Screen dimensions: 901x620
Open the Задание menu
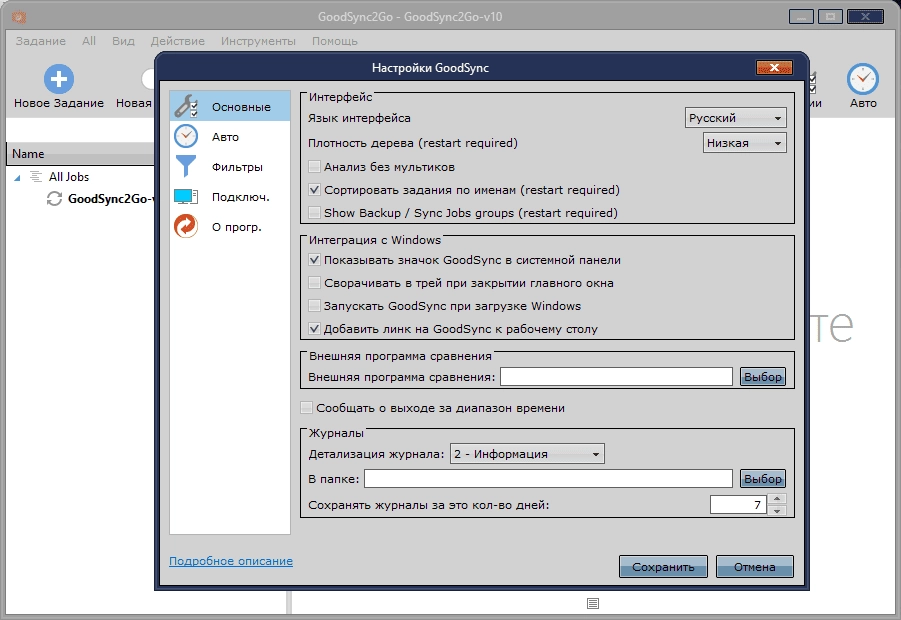(41, 41)
